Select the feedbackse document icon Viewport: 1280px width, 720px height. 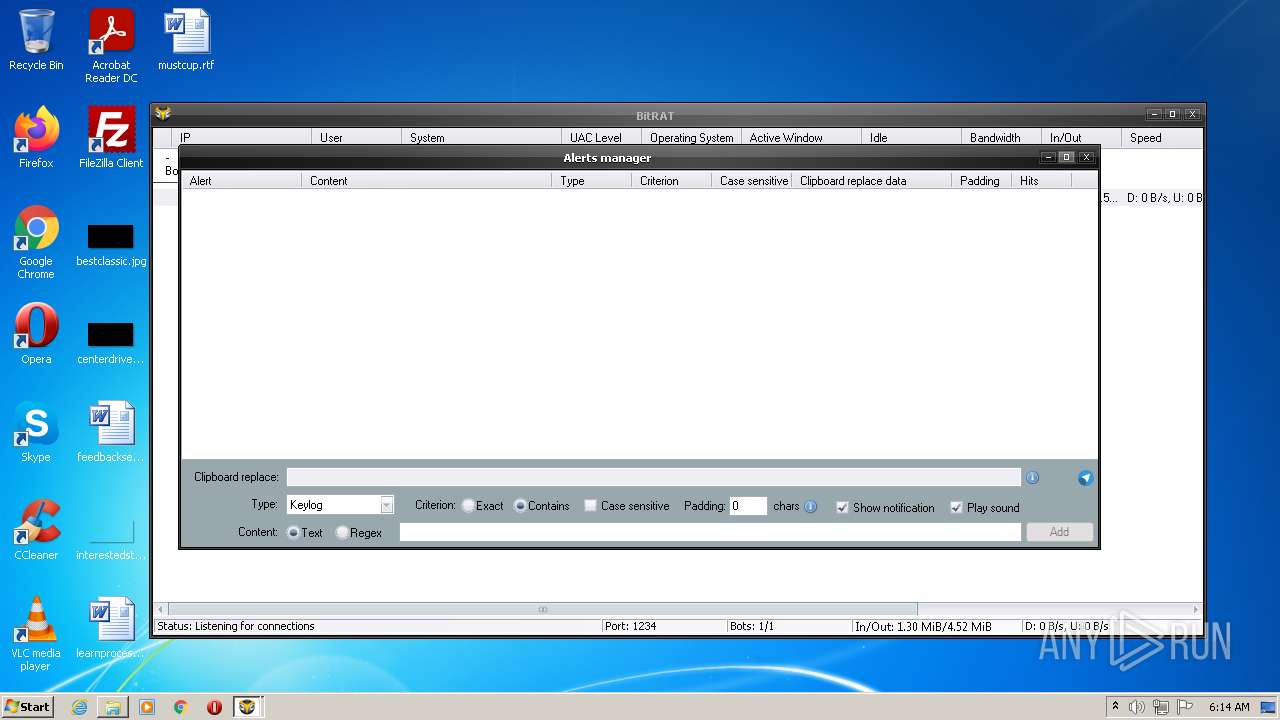[x=111, y=431]
